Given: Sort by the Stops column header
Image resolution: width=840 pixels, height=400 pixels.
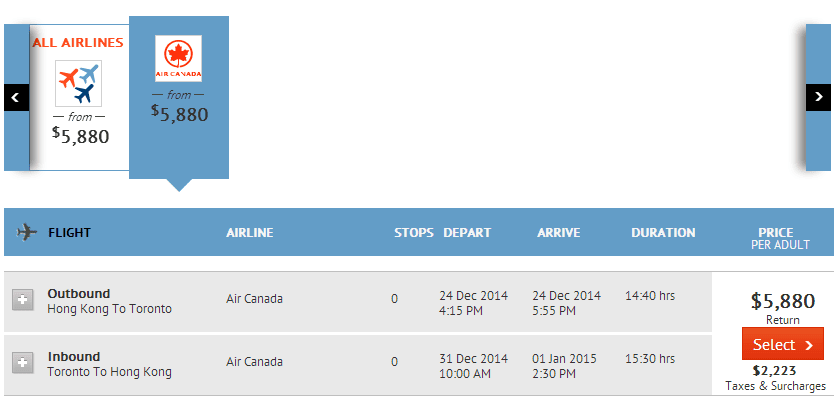Looking at the screenshot, I should coord(413,233).
